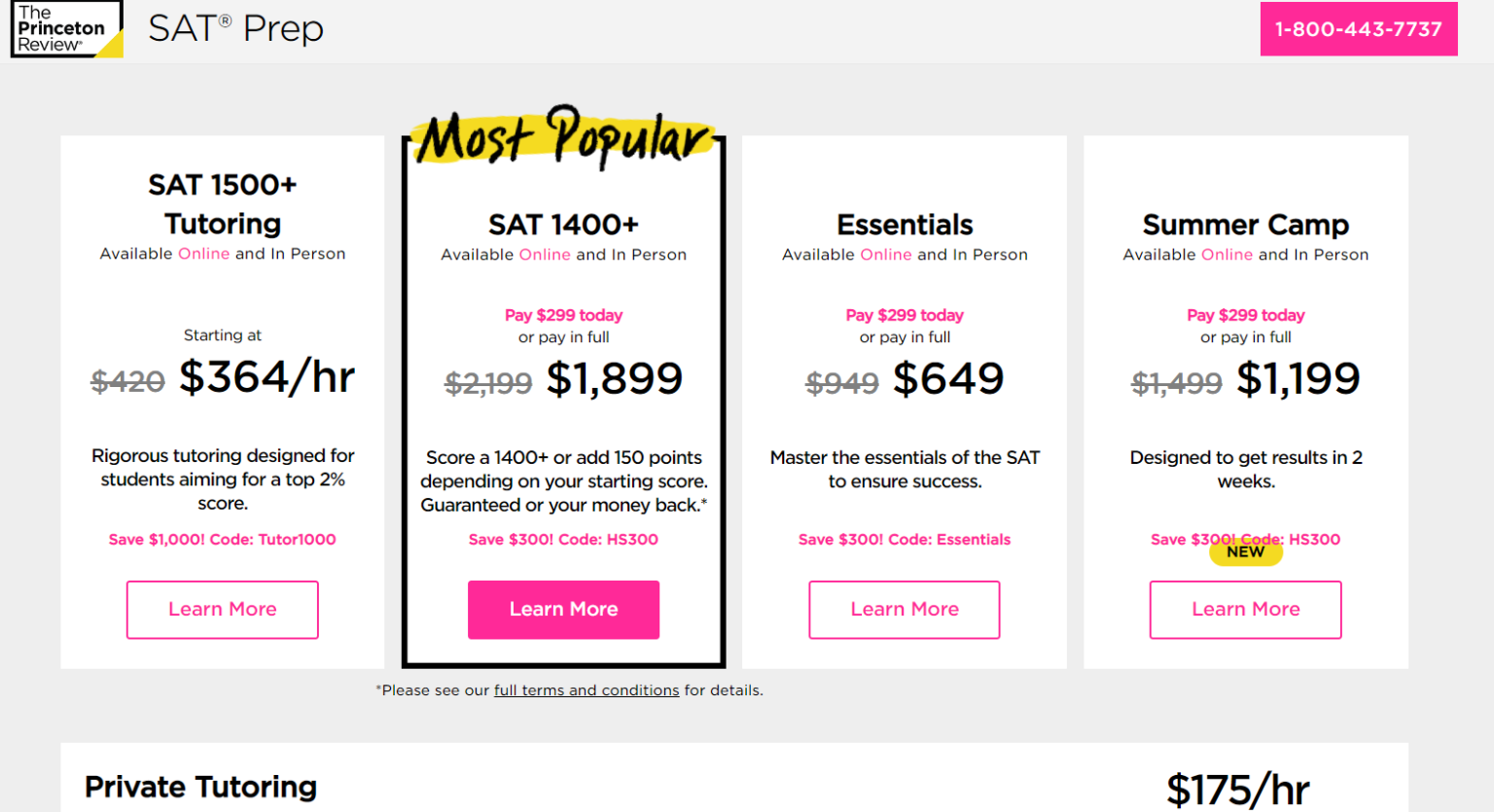The image size is (1494, 812).
Task: Click the Essentials card's Pay $299 today text
Action: point(904,315)
